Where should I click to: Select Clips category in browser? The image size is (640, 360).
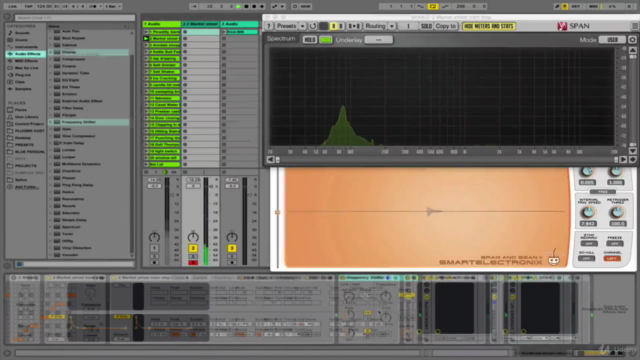point(20,82)
